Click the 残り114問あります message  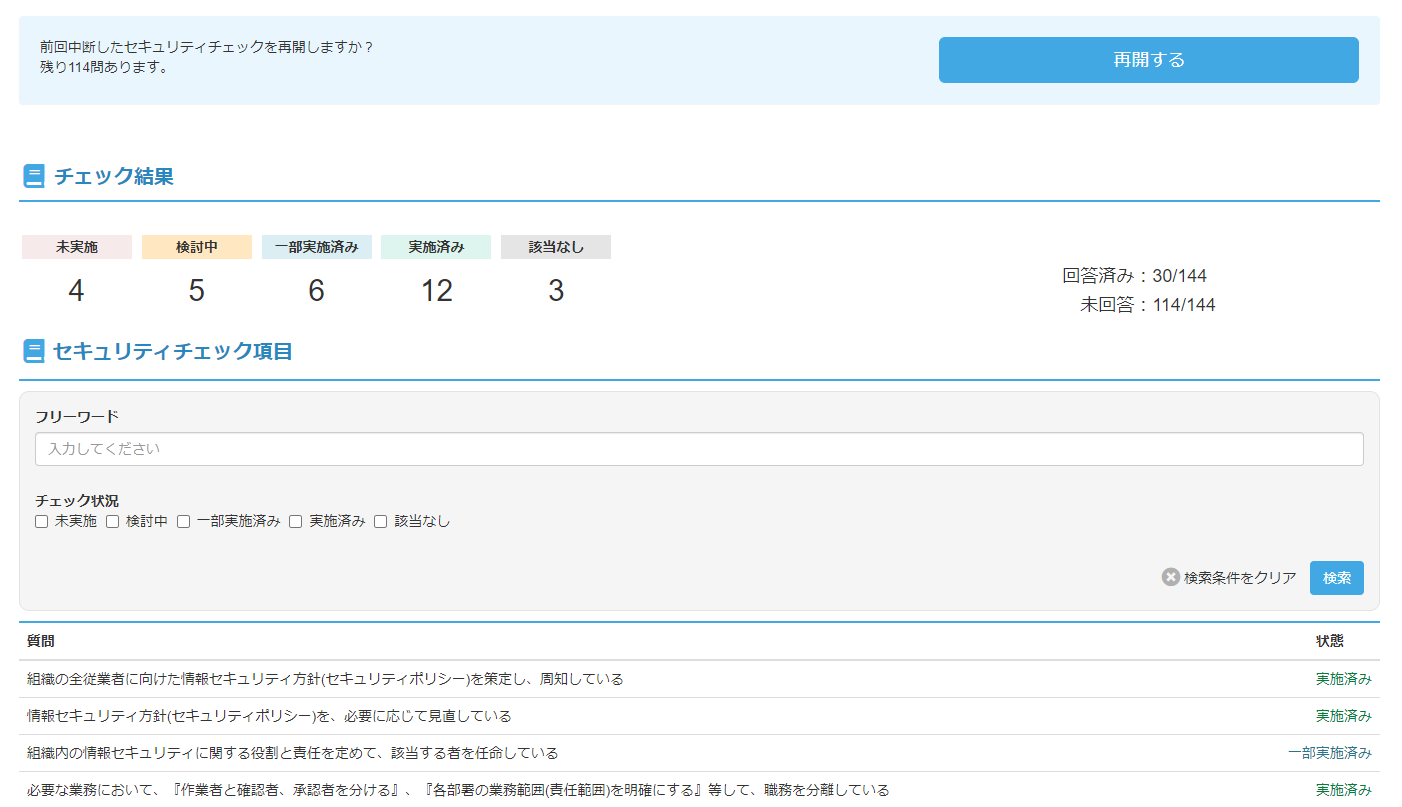coord(104,67)
